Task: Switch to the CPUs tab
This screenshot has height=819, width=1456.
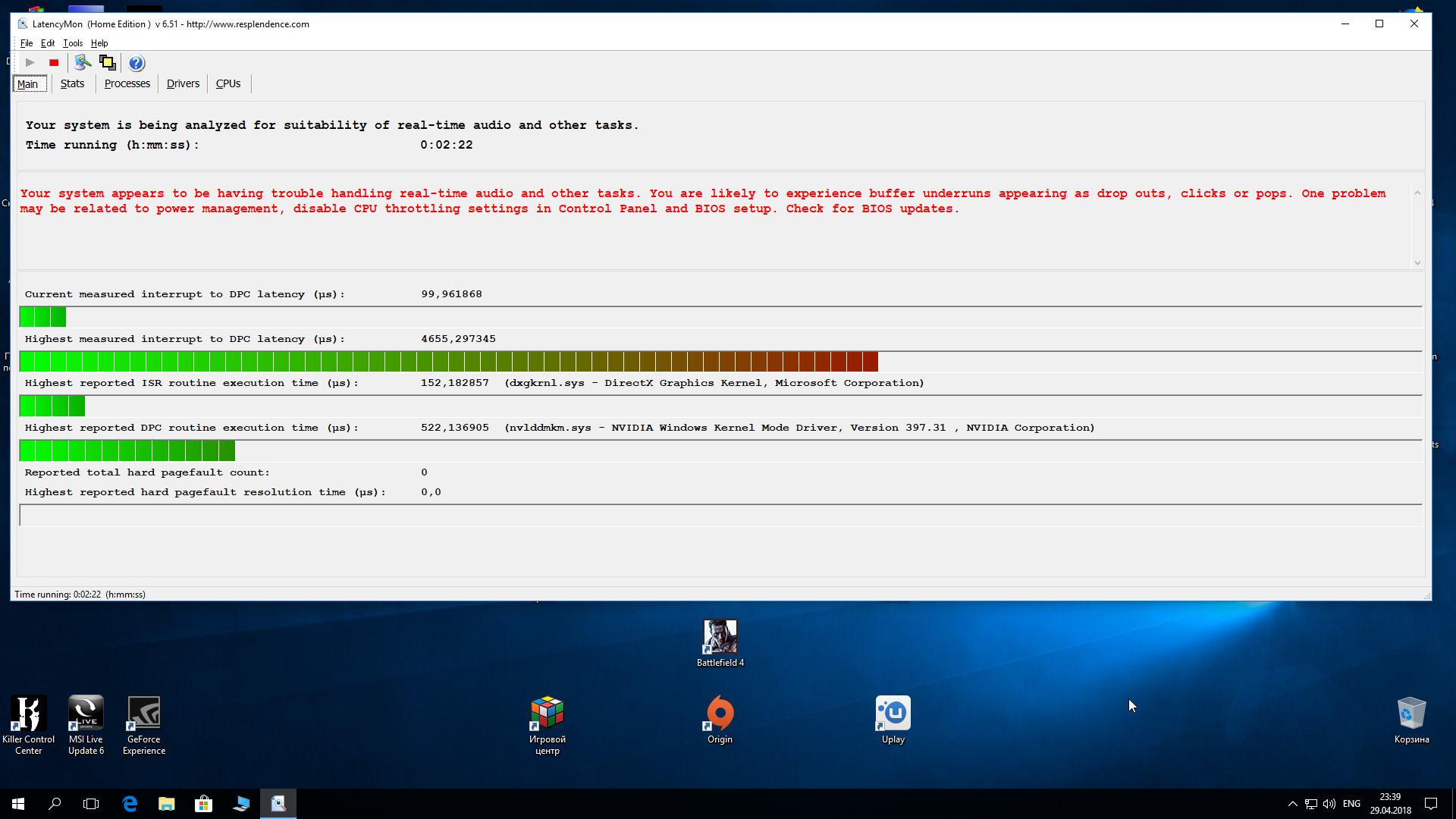Action: pyautogui.click(x=227, y=83)
